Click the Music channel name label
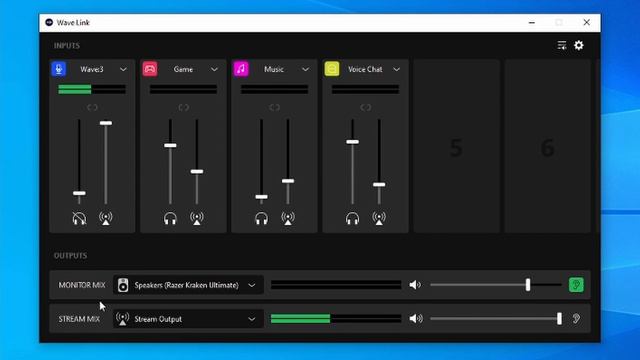The height and width of the screenshot is (360, 640). pyautogui.click(x=274, y=69)
